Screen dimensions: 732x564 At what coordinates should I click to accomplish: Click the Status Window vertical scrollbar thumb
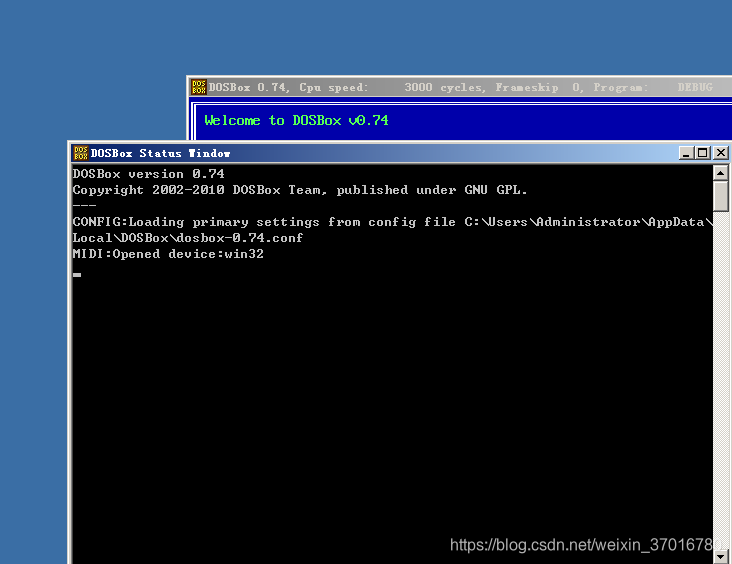(x=720, y=196)
